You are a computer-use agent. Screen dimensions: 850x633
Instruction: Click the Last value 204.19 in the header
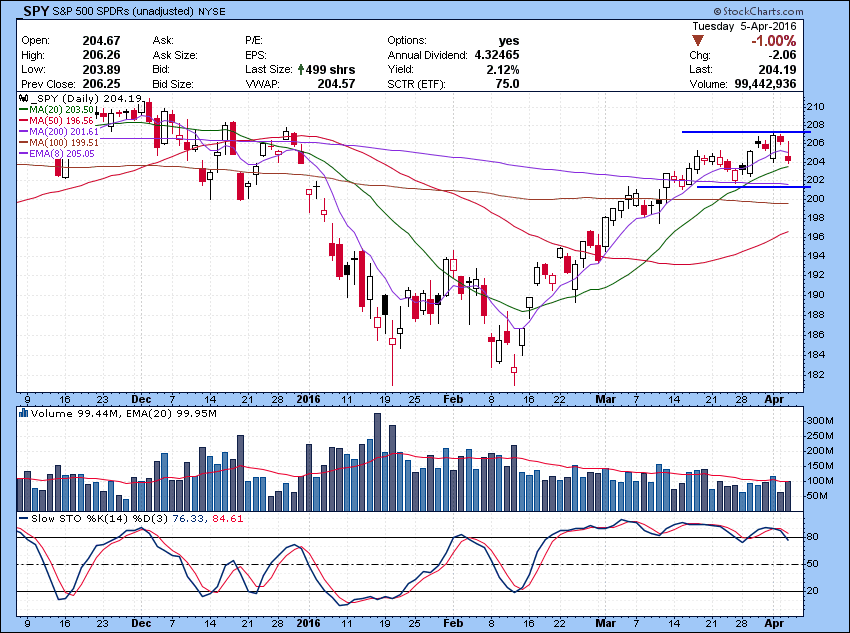778,69
